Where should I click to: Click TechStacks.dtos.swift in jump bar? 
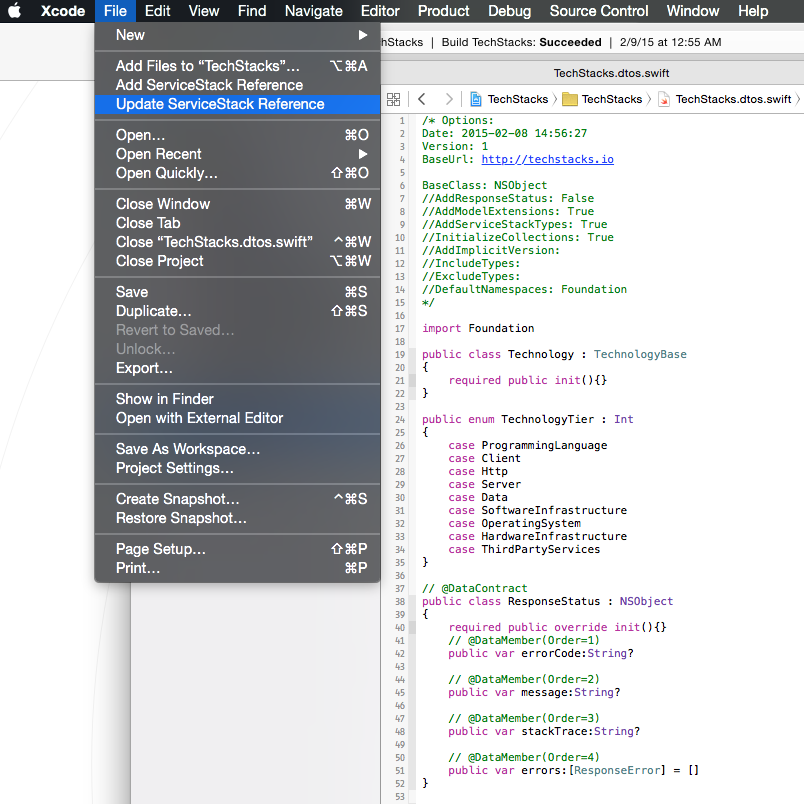pos(725,99)
